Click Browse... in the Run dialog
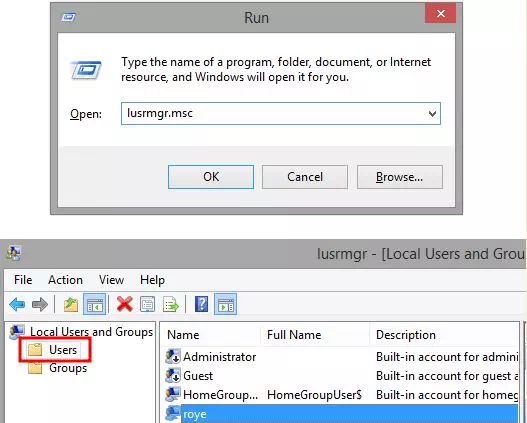 [400, 177]
